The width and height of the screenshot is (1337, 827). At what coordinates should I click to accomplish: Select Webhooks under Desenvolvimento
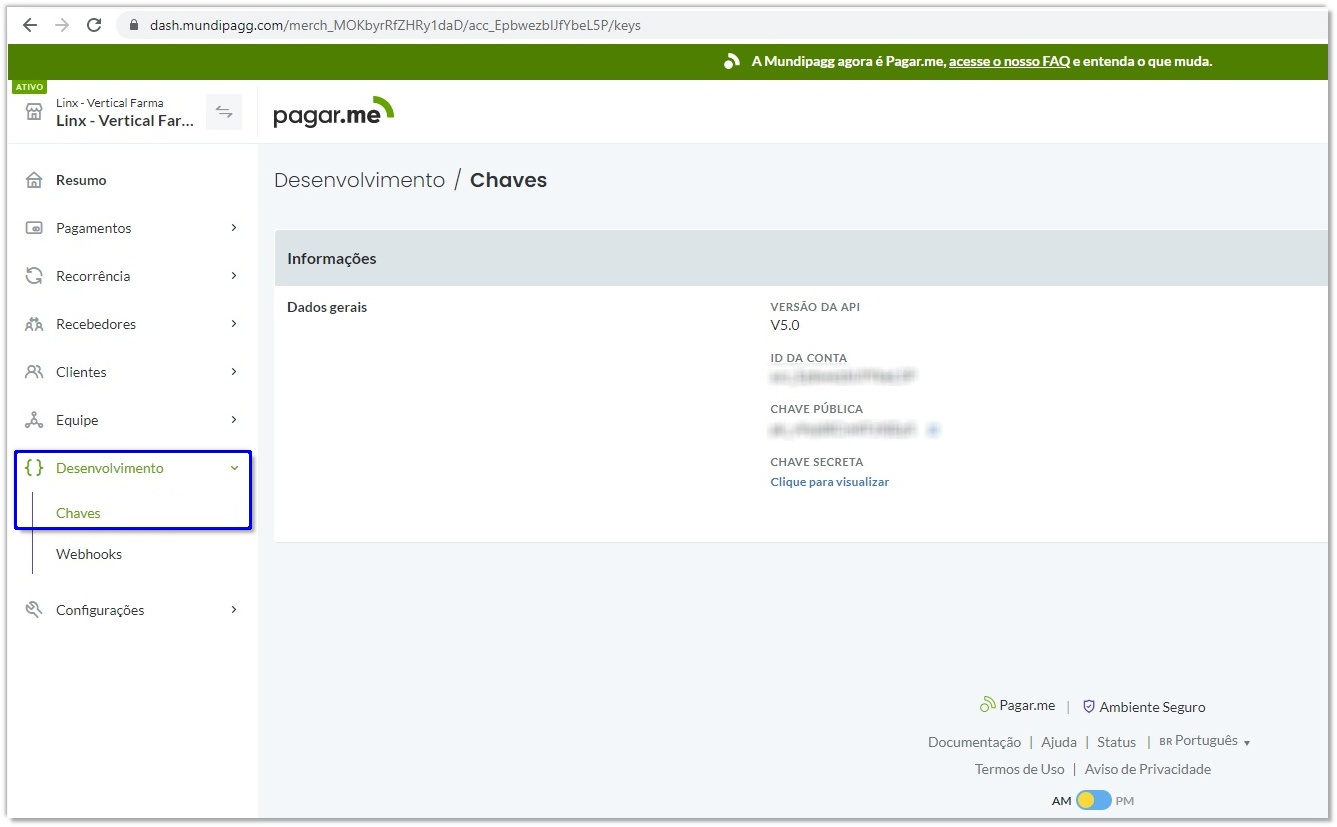[x=89, y=554]
